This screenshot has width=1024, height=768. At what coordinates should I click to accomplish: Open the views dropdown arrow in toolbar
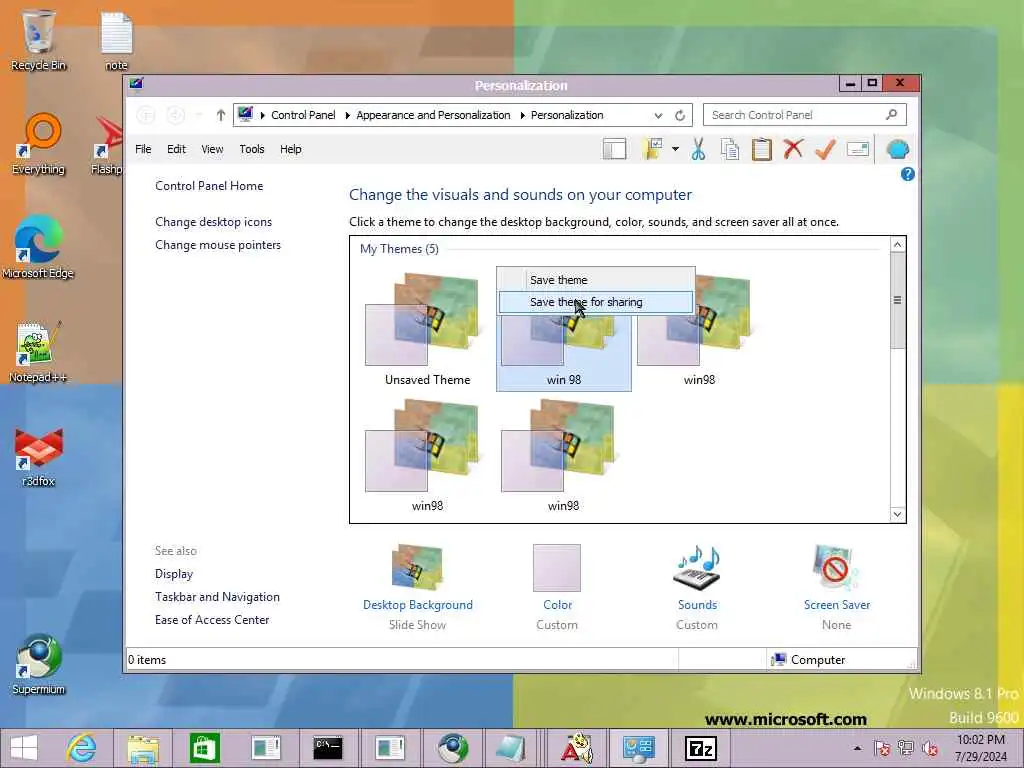pyautogui.click(x=675, y=149)
